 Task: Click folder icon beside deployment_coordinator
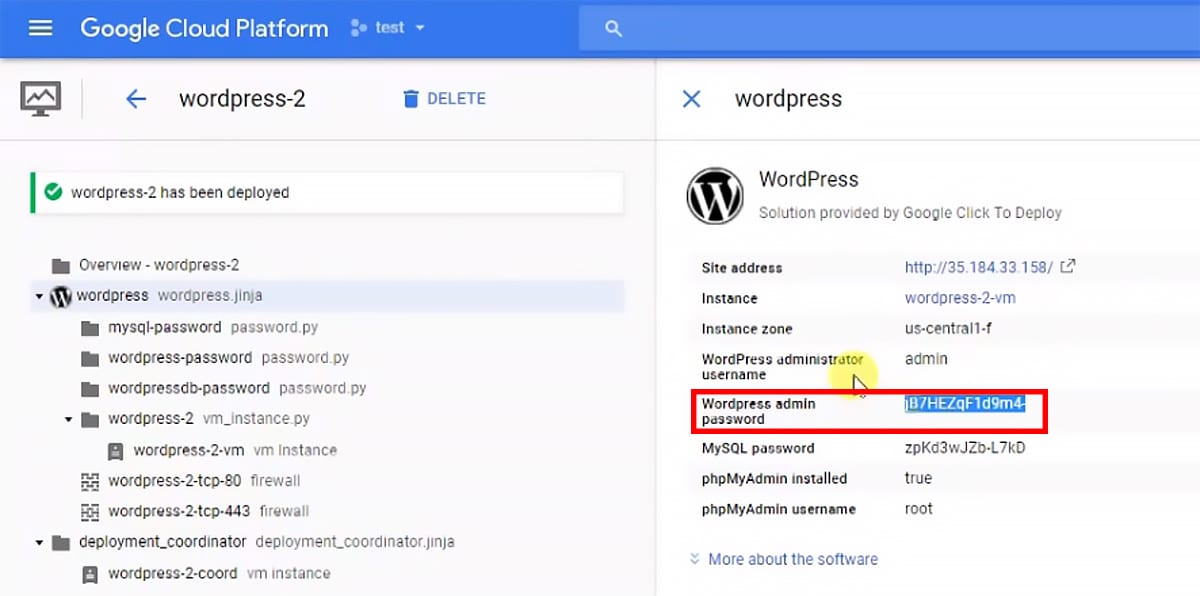coord(62,542)
